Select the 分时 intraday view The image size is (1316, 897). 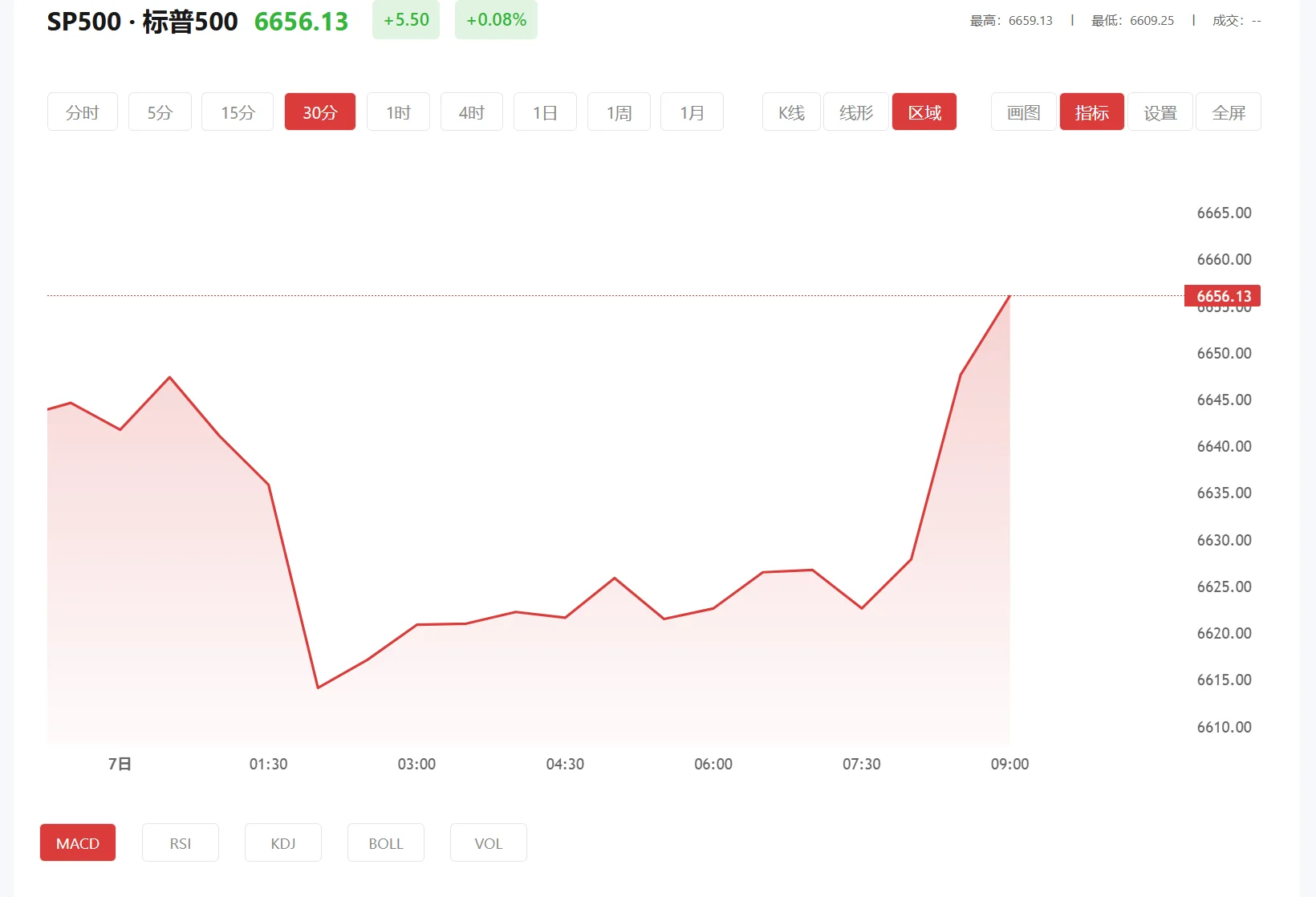82,112
